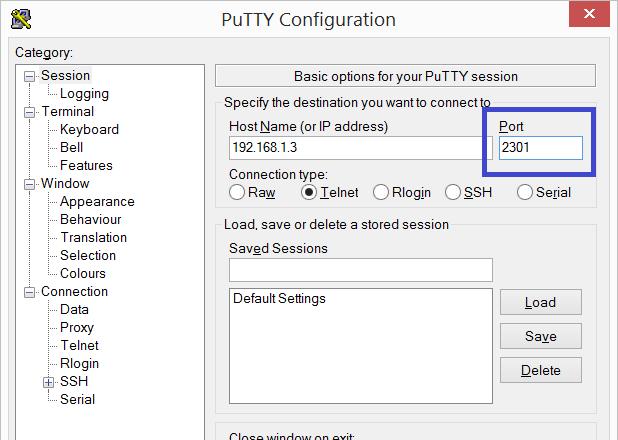Open the Proxy category
618x440 pixels.
[x=77, y=328]
